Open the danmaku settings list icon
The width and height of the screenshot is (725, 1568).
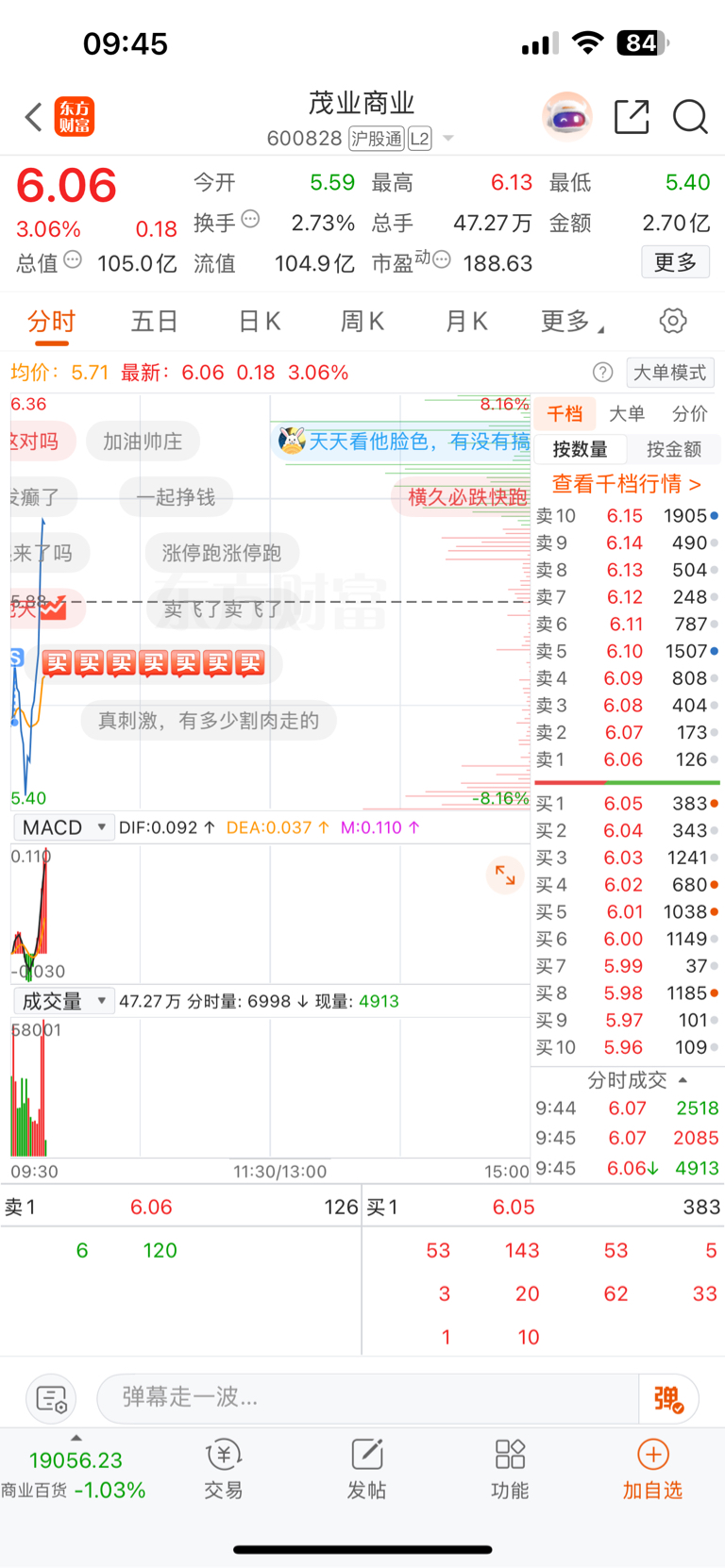click(51, 1398)
